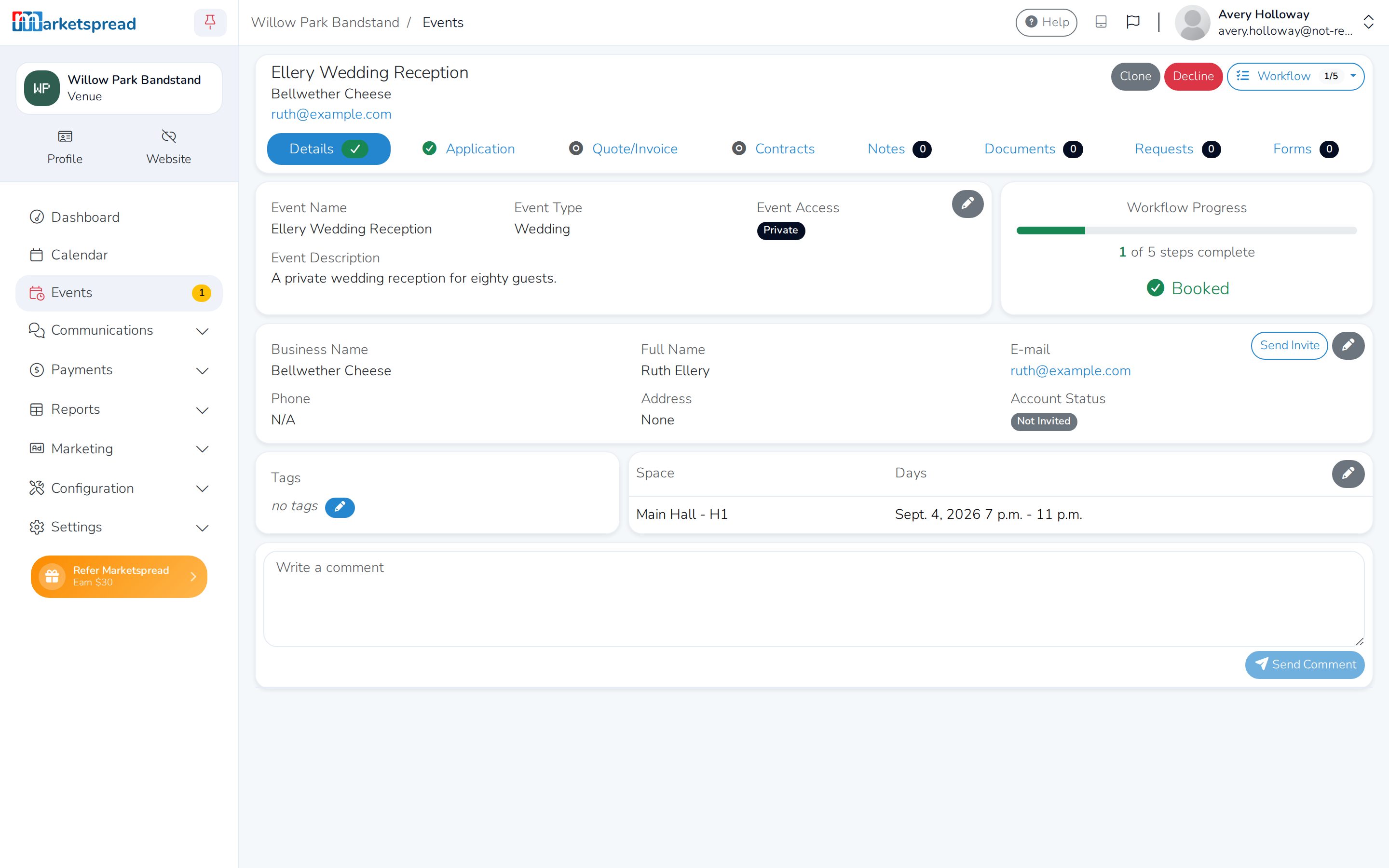Edit the Space and Days pencil icon
Viewport: 1389px width, 868px height.
[x=1348, y=474]
